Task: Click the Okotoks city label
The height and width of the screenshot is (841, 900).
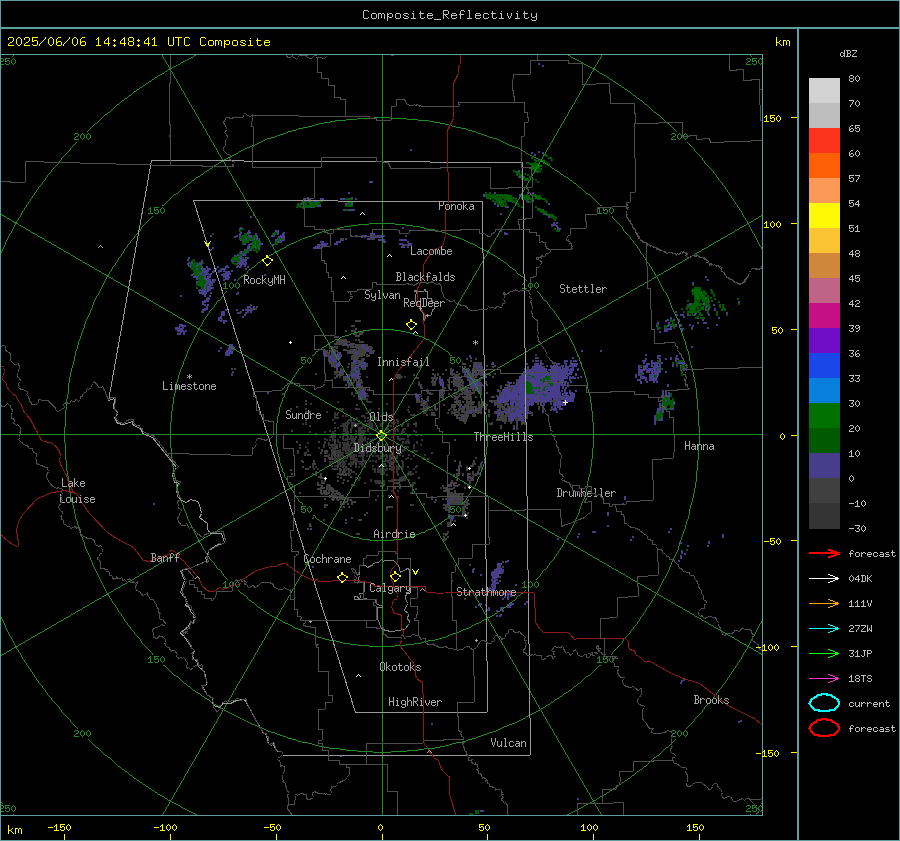Action: tap(400, 667)
